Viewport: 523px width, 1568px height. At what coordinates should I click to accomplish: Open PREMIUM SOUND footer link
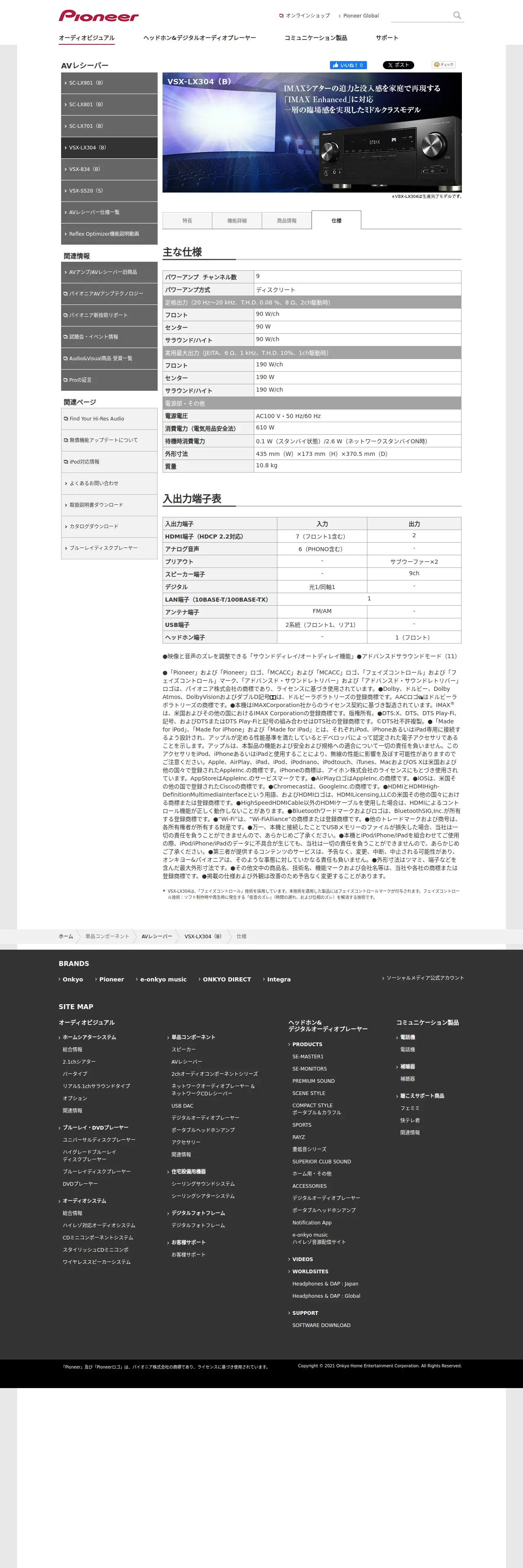314,1081
